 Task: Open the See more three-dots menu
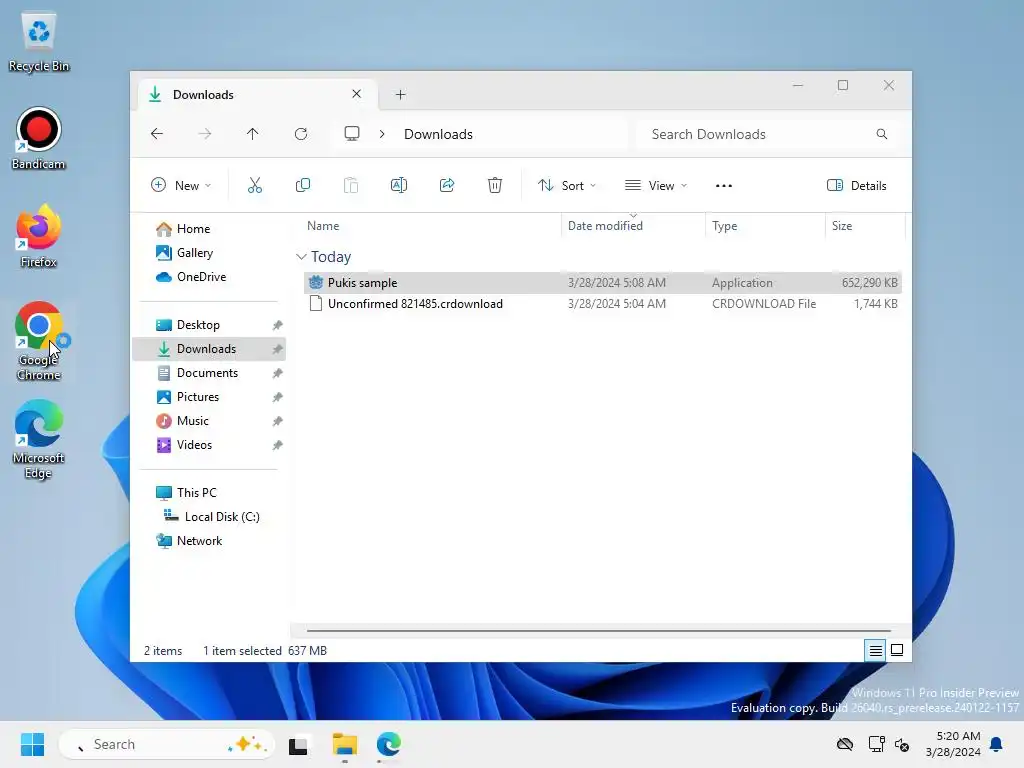(x=724, y=185)
